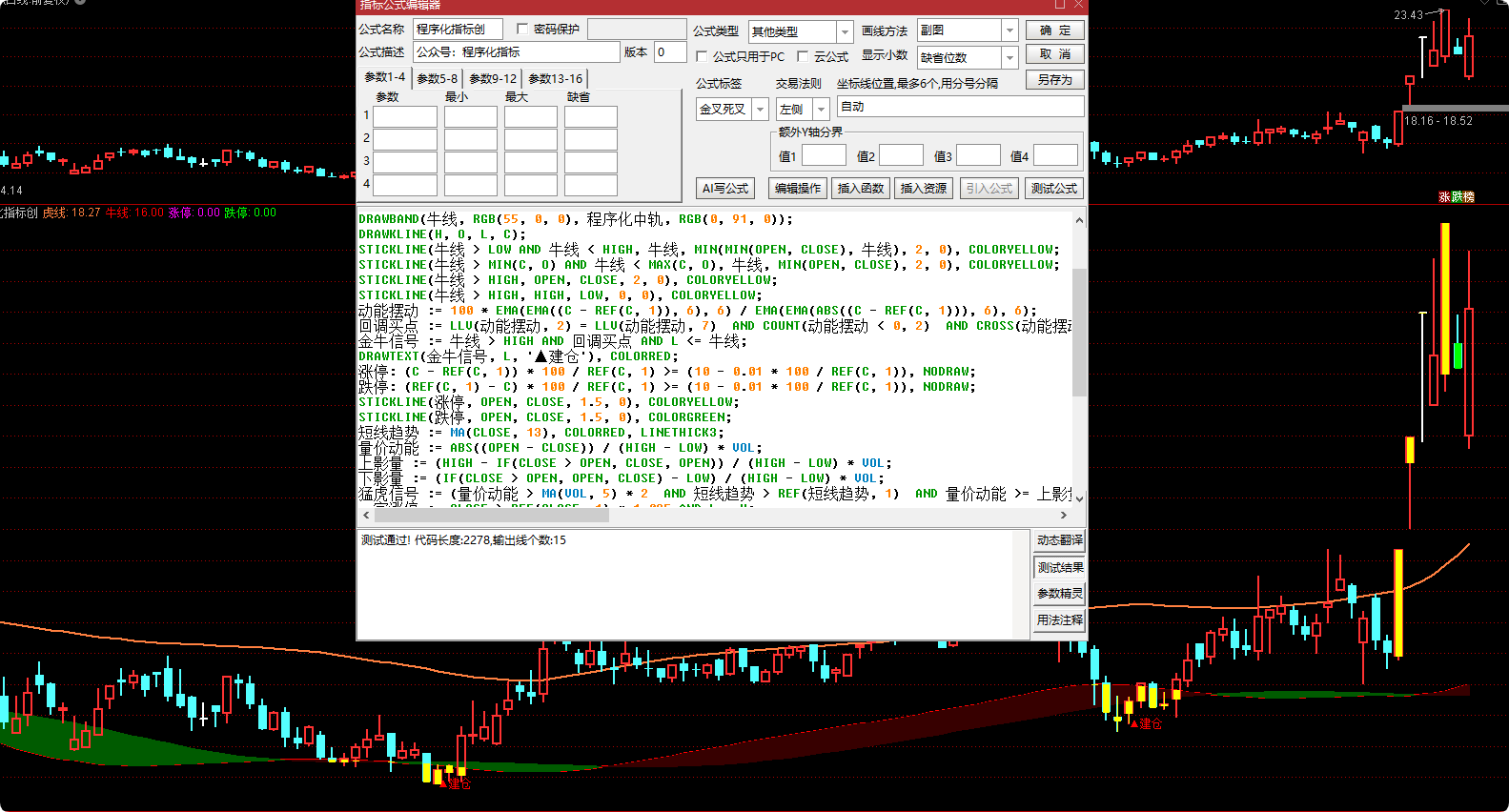
Task: Expand the 公式标签 dropdown showing 金叉死叉
Action: click(760, 110)
